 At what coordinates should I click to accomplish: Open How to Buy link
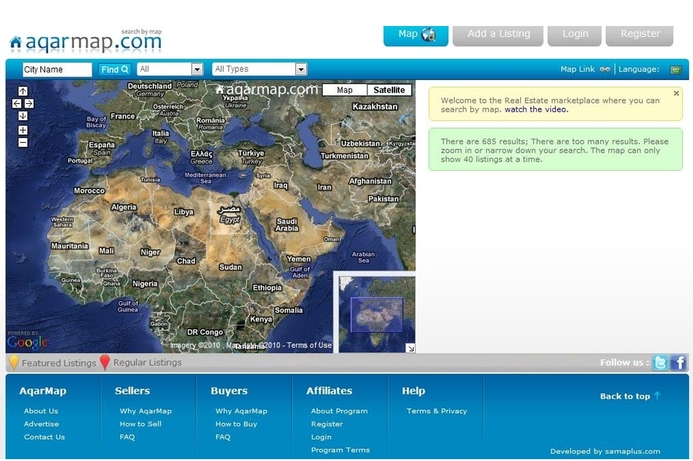(236, 424)
